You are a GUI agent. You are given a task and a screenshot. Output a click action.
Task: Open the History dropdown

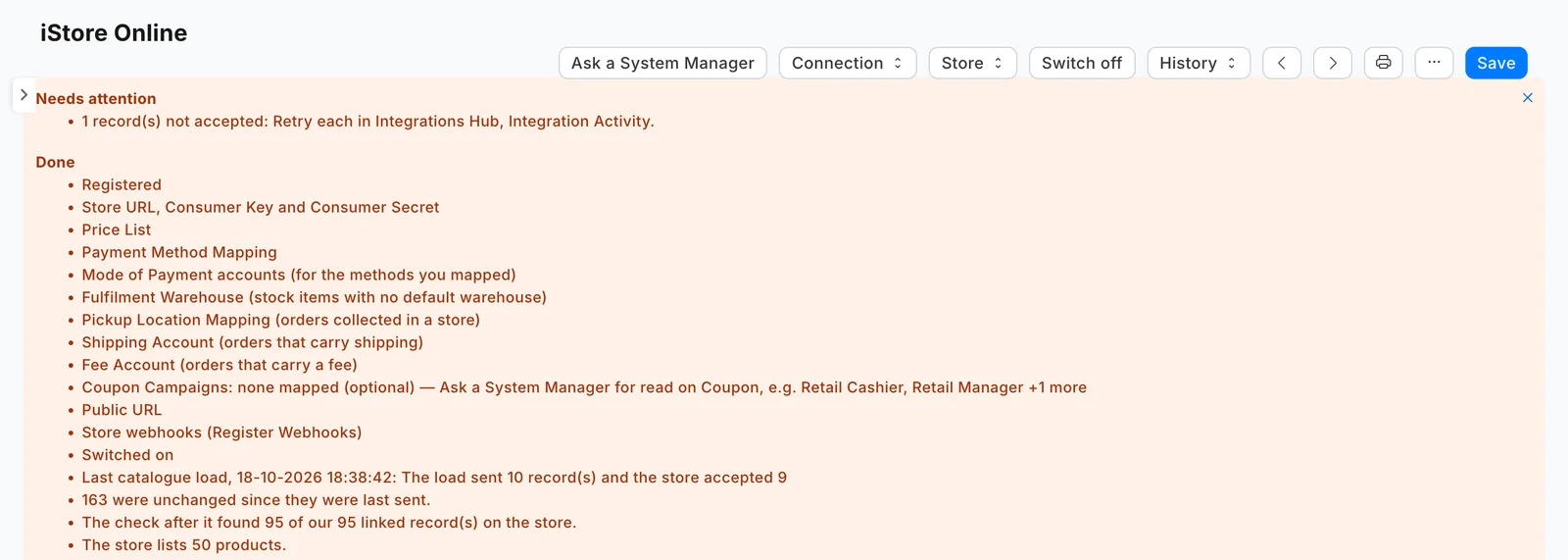pos(1199,63)
